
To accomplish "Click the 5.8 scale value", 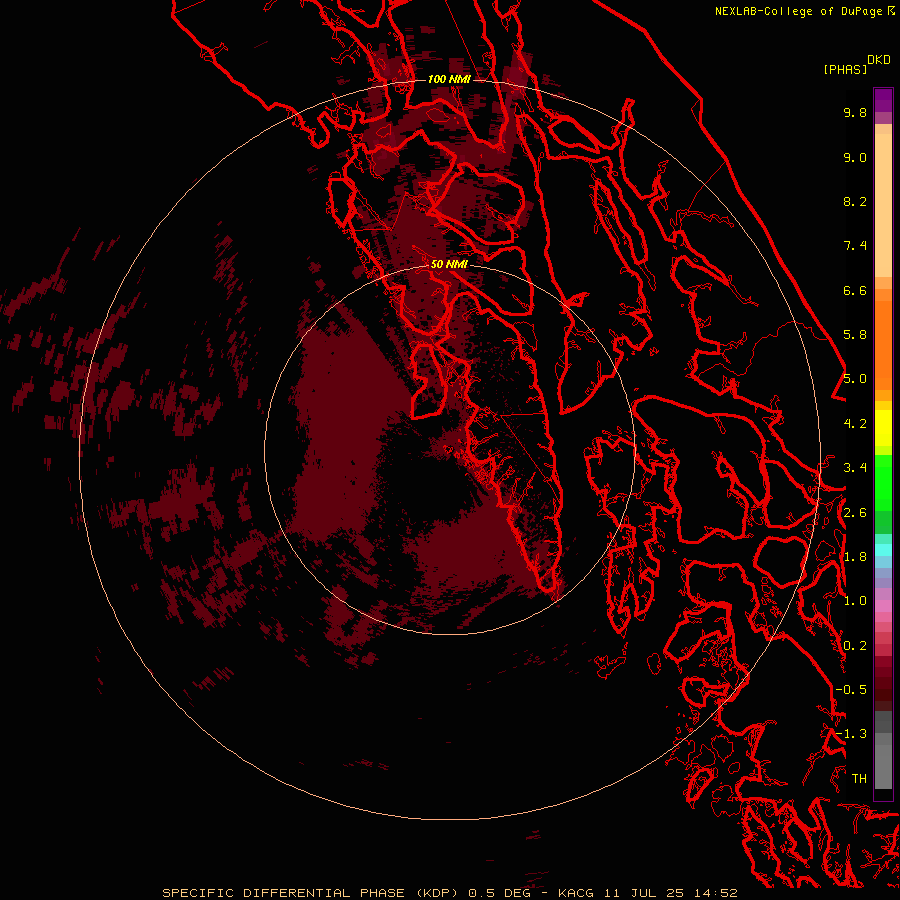I will [855, 335].
